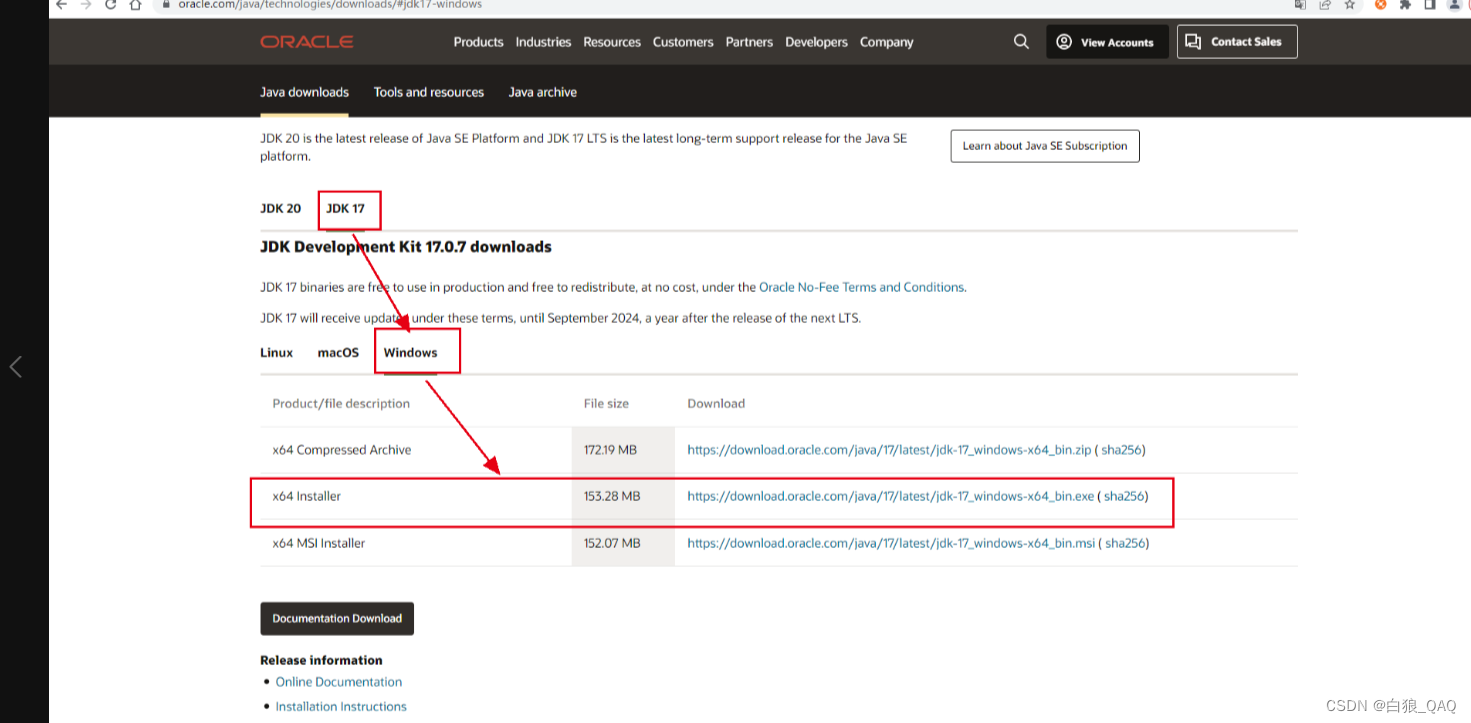Click the 153.28 MB file size
The width and height of the screenshot is (1471, 723).
point(612,496)
